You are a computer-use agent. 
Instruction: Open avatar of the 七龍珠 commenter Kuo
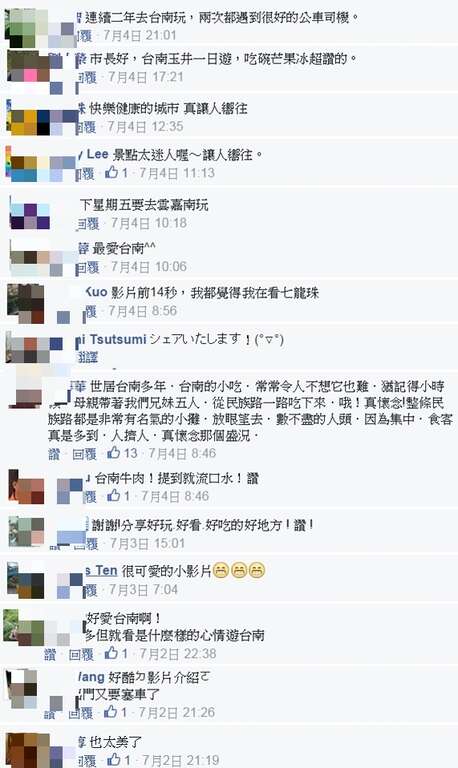[25, 304]
